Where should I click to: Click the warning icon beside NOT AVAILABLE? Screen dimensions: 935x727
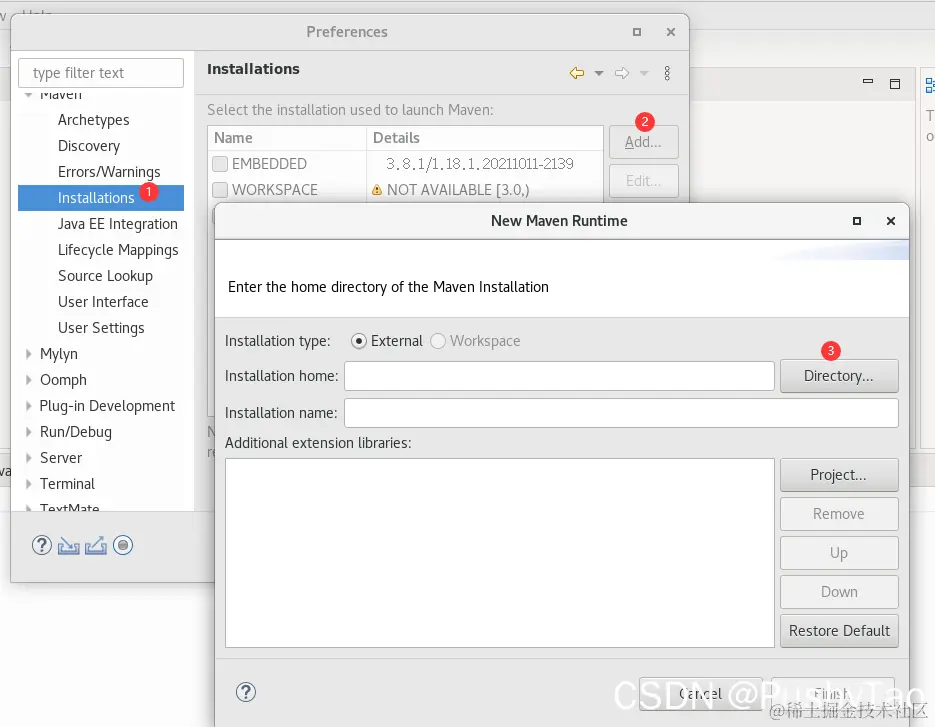[377, 190]
